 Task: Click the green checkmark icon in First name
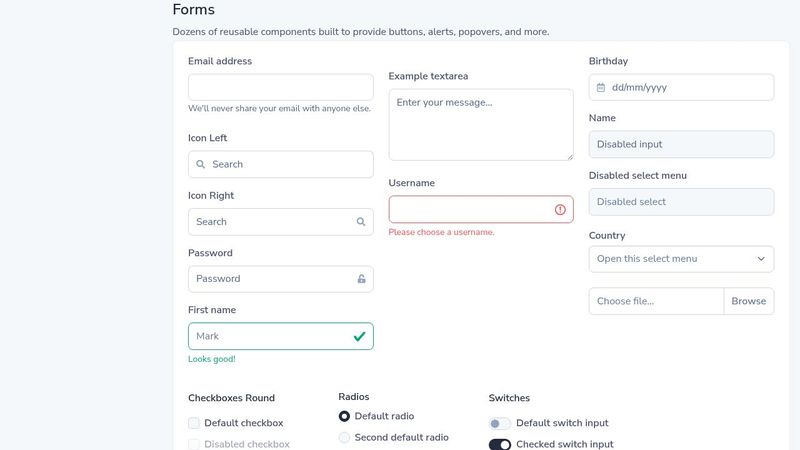pyautogui.click(x=359, y=337)
